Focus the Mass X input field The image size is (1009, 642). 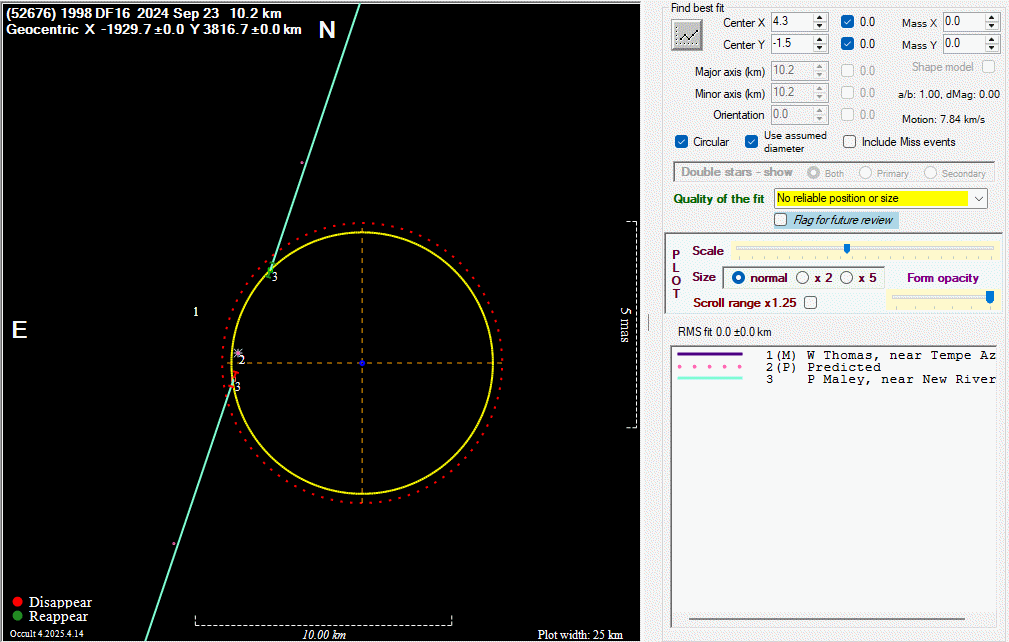964,22
